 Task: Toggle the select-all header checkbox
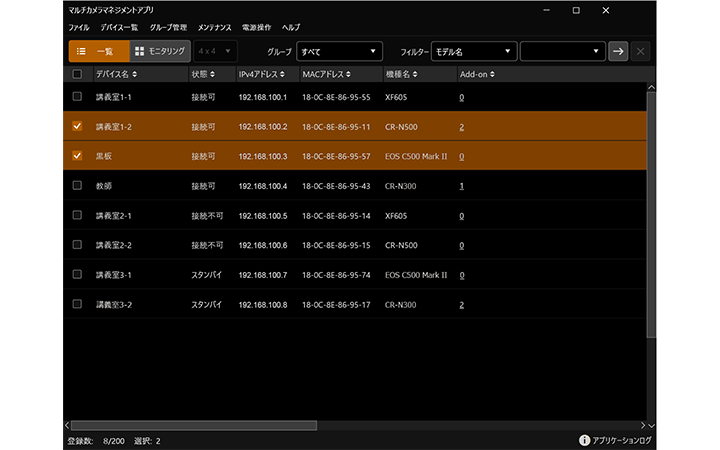click(x=78, y=74)
